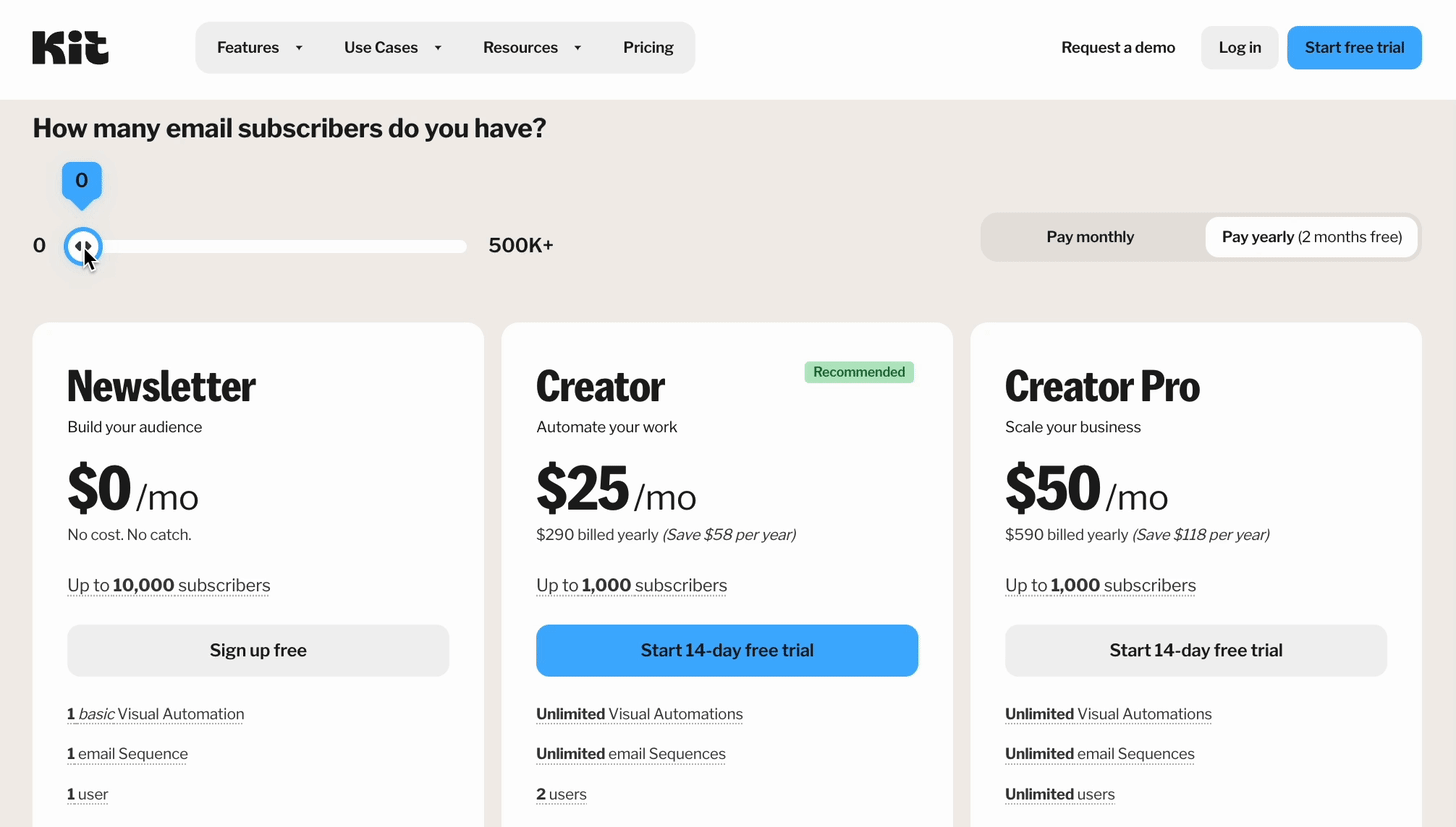
Task: Go to the Pricing page
Action: click(648, 47)
